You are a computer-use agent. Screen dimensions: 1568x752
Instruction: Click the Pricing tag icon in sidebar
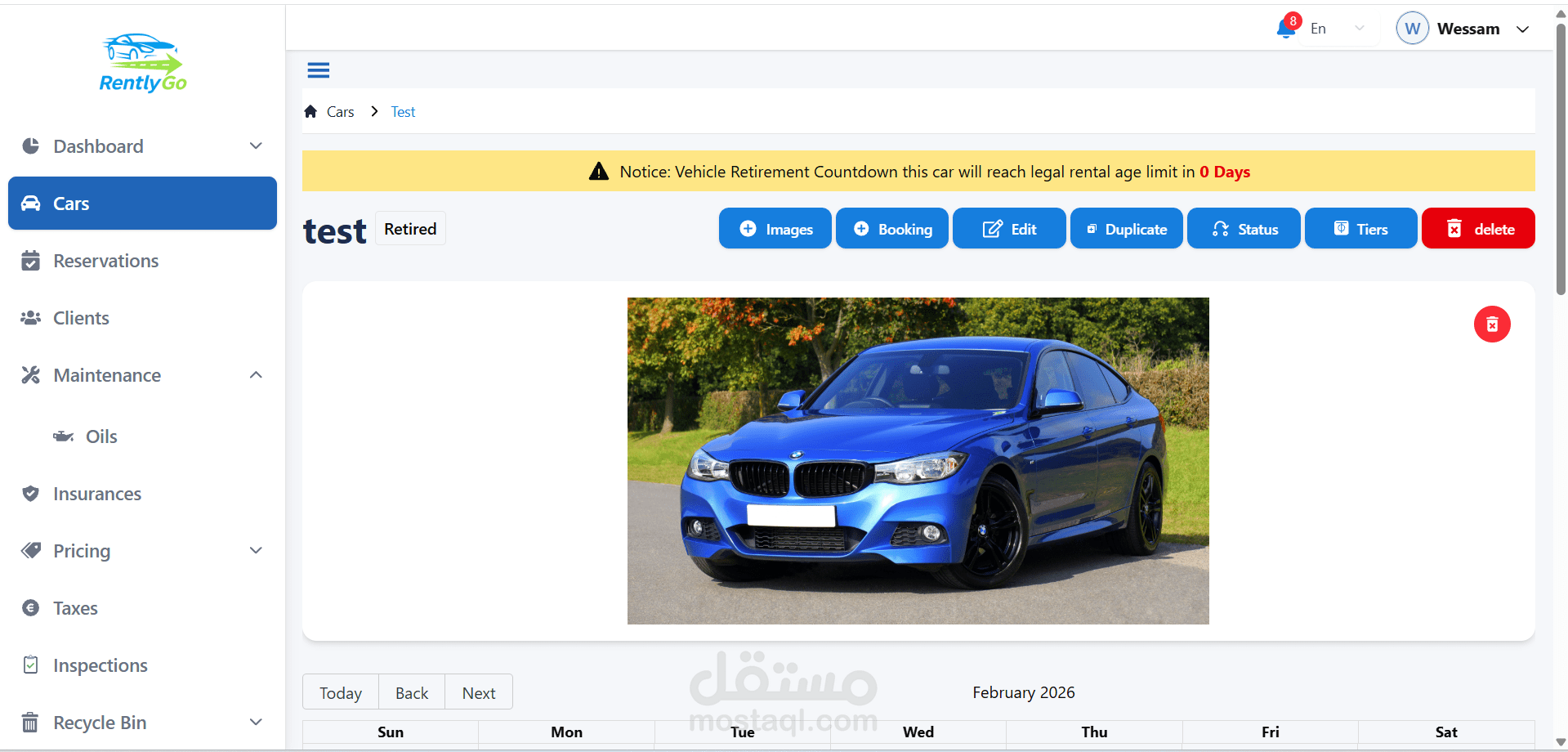point(30,551)
